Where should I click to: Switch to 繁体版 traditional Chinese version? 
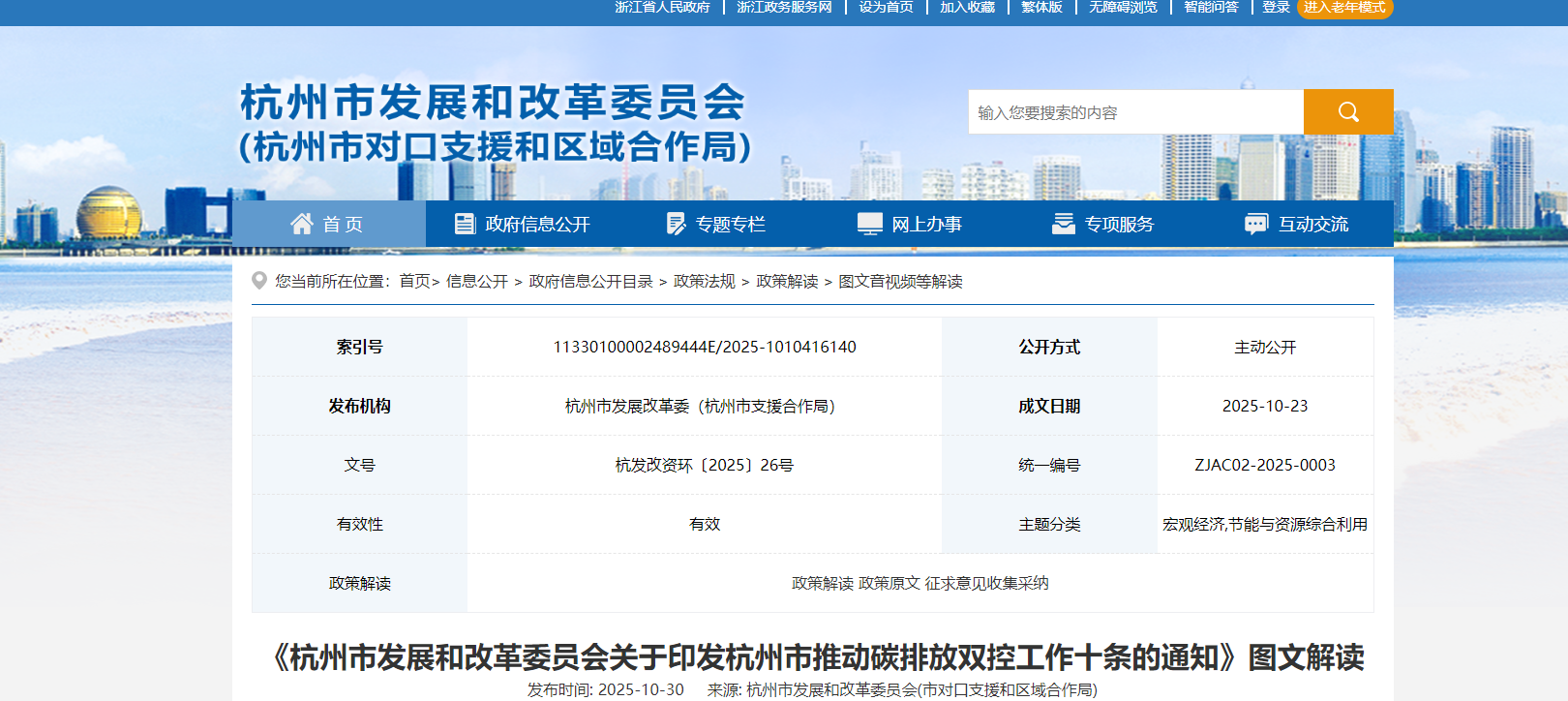1041,8
